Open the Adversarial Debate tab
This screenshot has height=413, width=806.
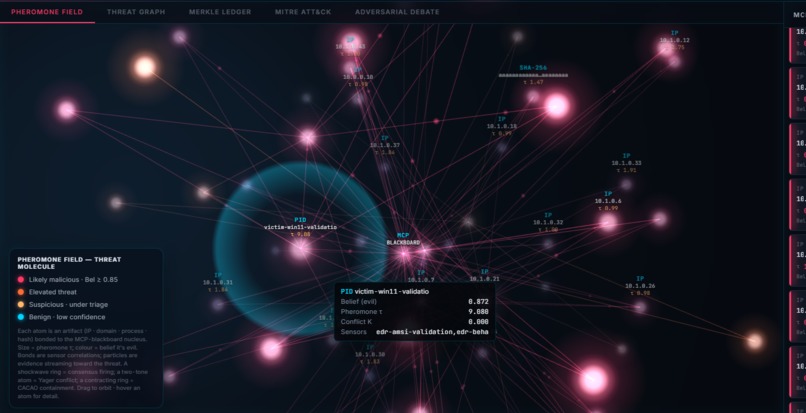click(x=397, y=12)
